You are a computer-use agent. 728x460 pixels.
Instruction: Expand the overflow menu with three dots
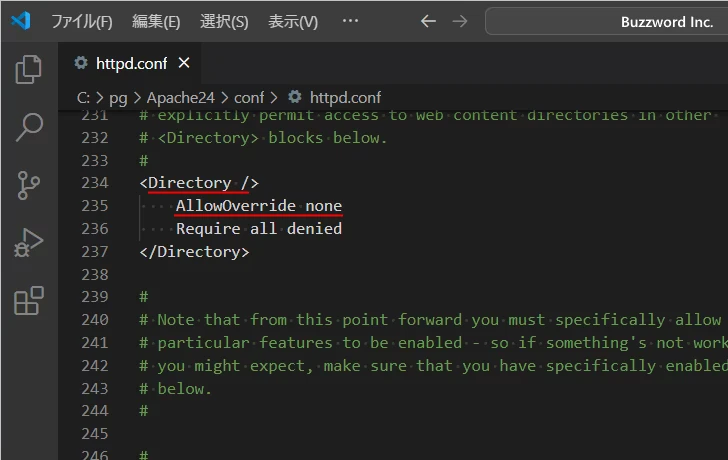coord(350,21)
